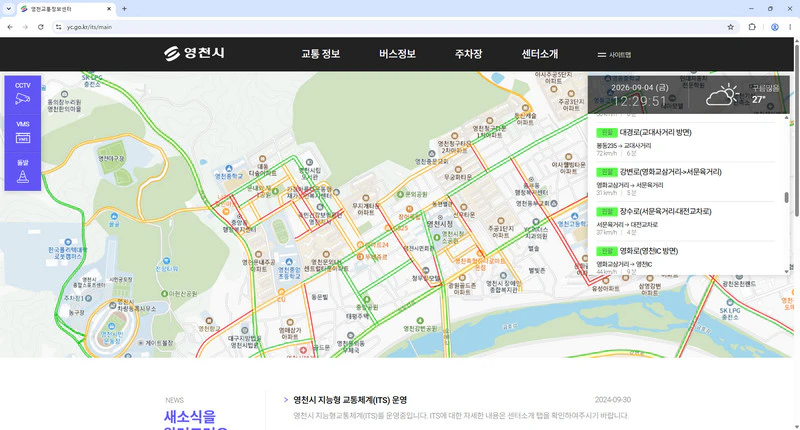Select 영화로(영천IC 방면) traffic row
This screenshot has height=430, width=800.
[685, 259]
